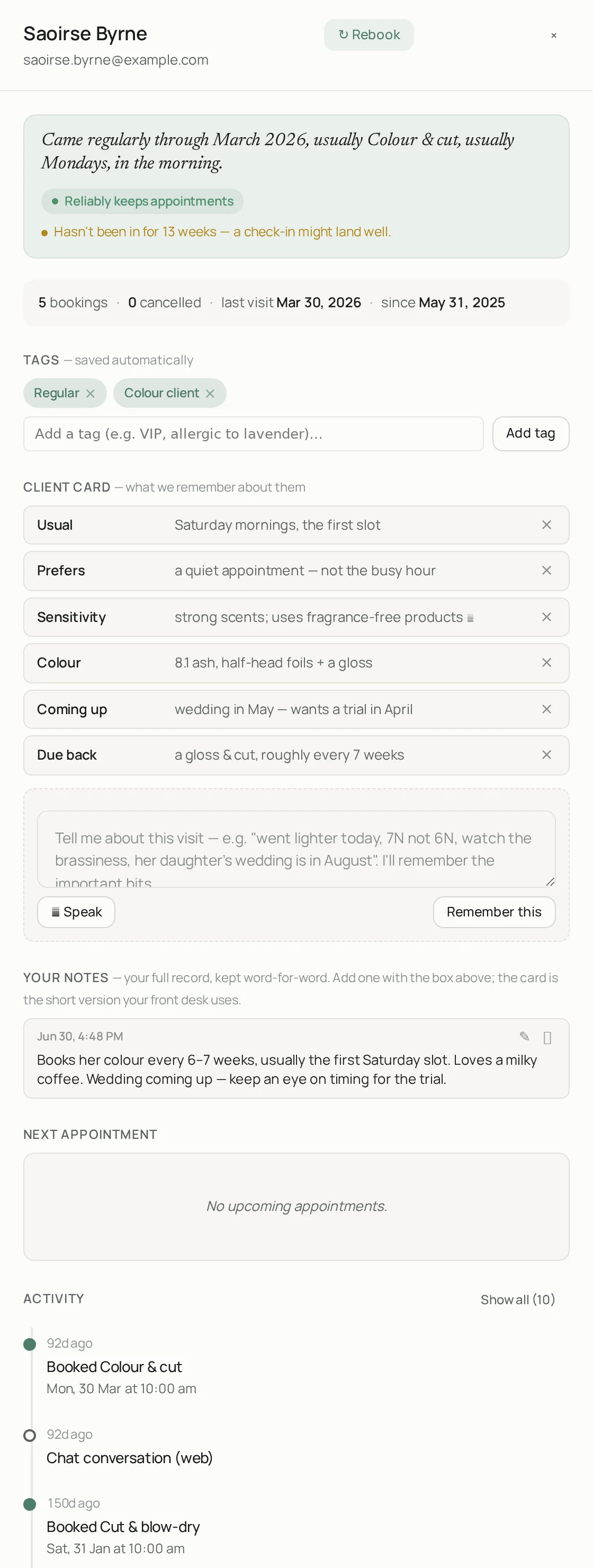
Task: Close the Saoirse Byrne client panel
Action: [553, 35]
